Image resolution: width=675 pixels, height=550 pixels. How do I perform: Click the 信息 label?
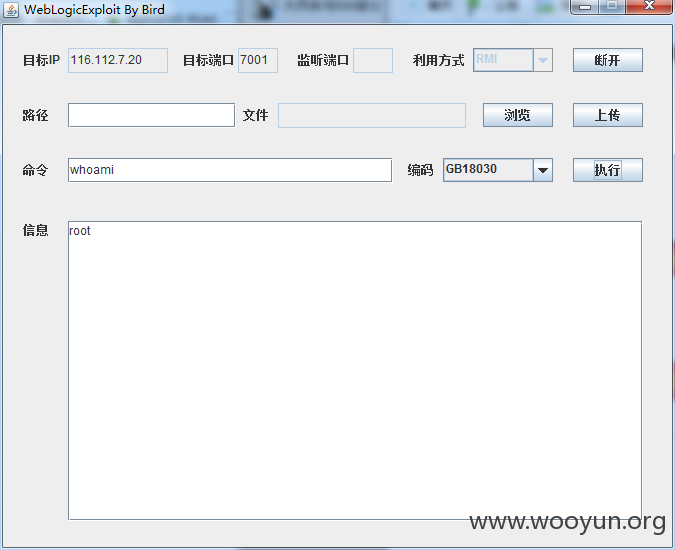[35, 230]
